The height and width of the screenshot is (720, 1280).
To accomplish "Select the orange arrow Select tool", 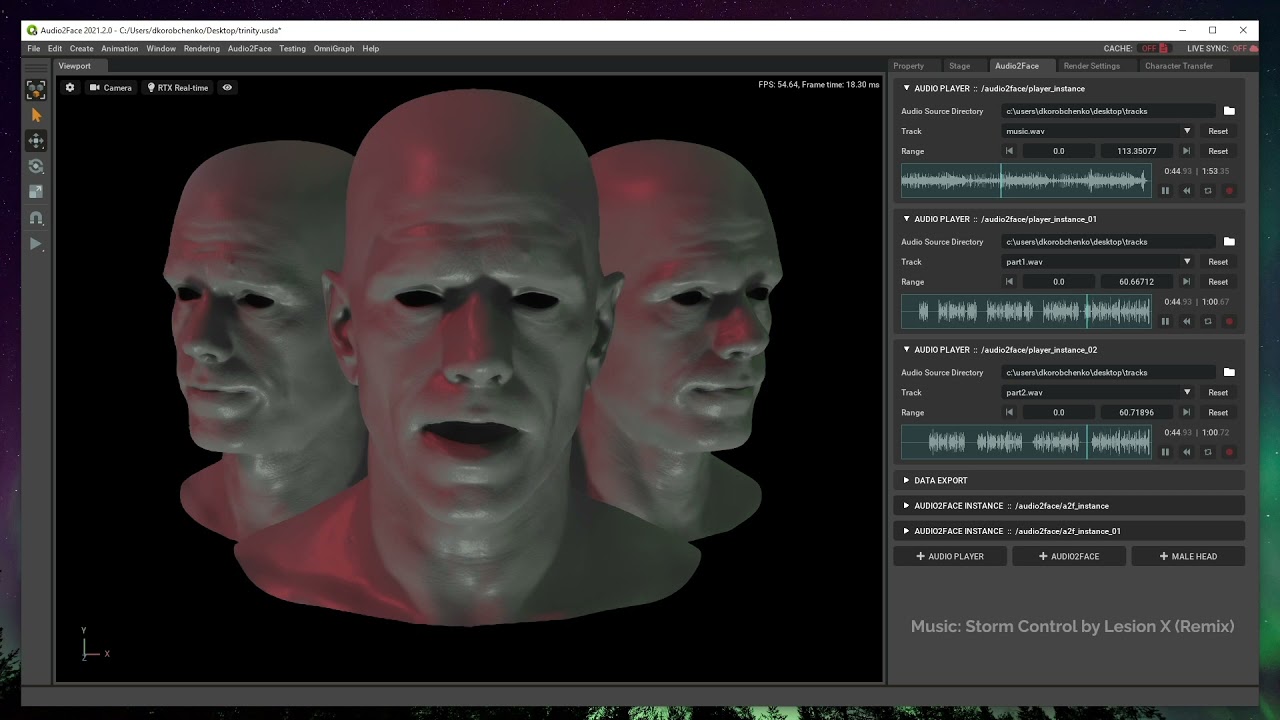I will [36, 116].
